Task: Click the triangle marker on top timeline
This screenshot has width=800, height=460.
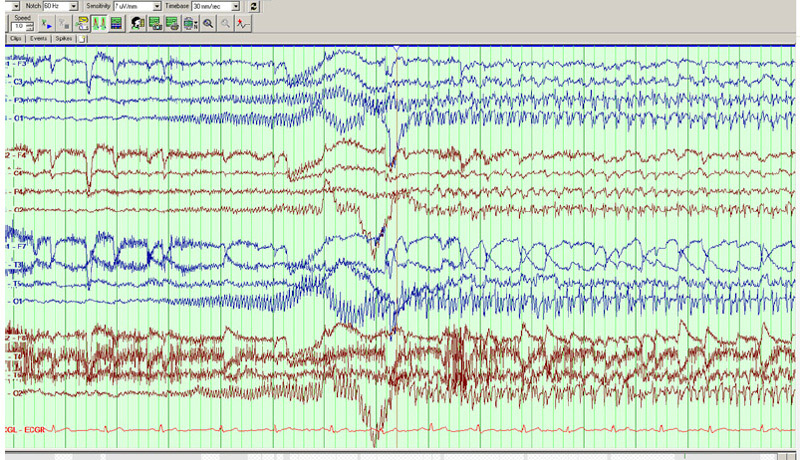Action: click(397, 49)
